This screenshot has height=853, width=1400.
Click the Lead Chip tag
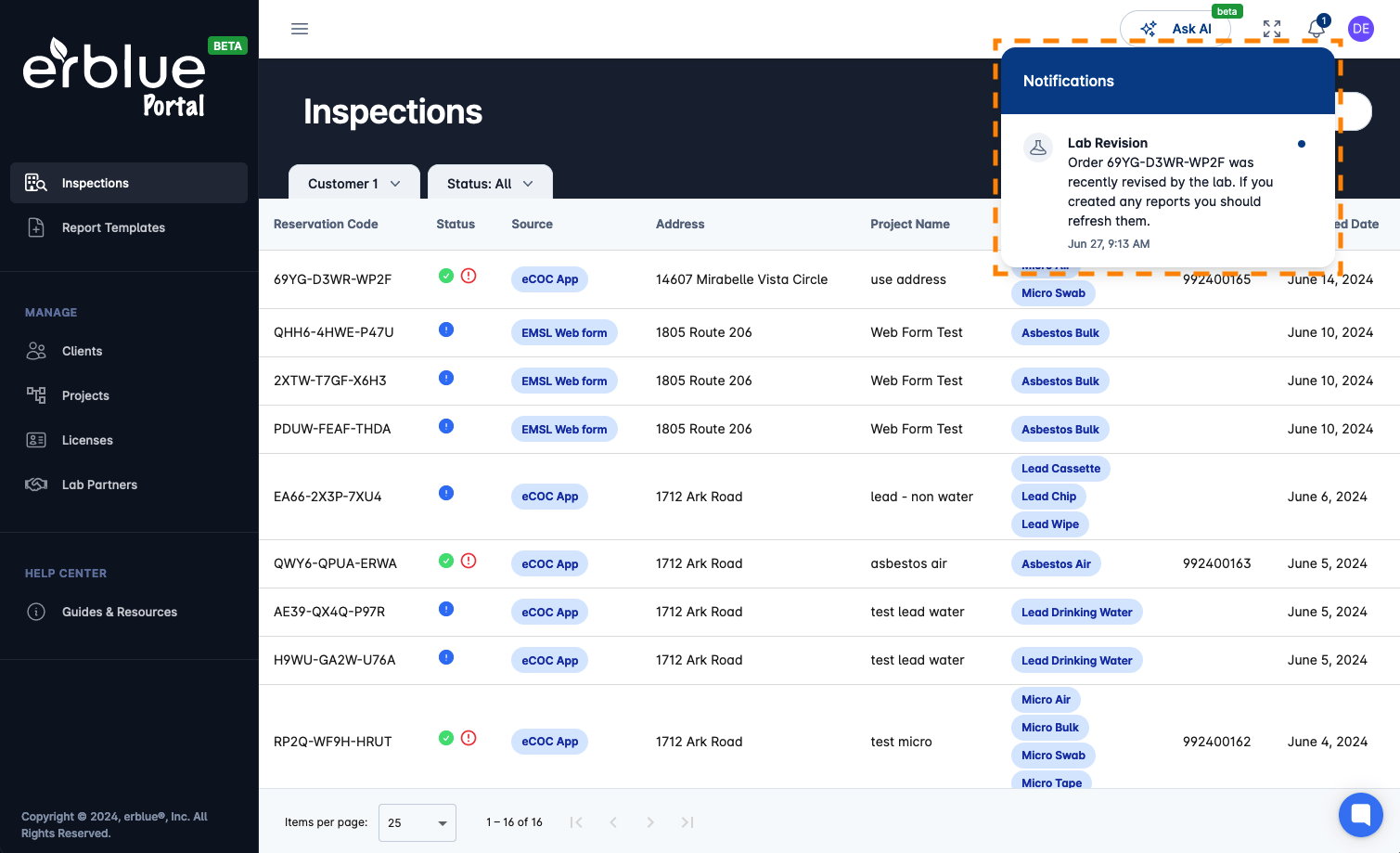tap(1048, 497)
